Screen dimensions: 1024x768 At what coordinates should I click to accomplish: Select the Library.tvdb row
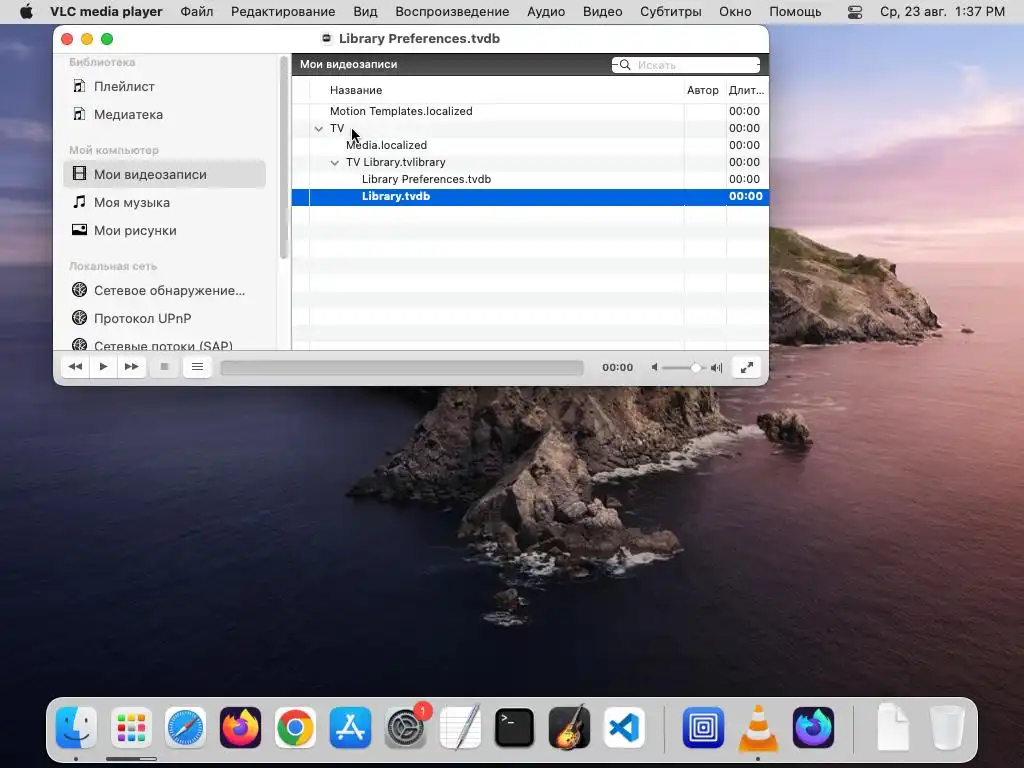(x=530, y=196)
